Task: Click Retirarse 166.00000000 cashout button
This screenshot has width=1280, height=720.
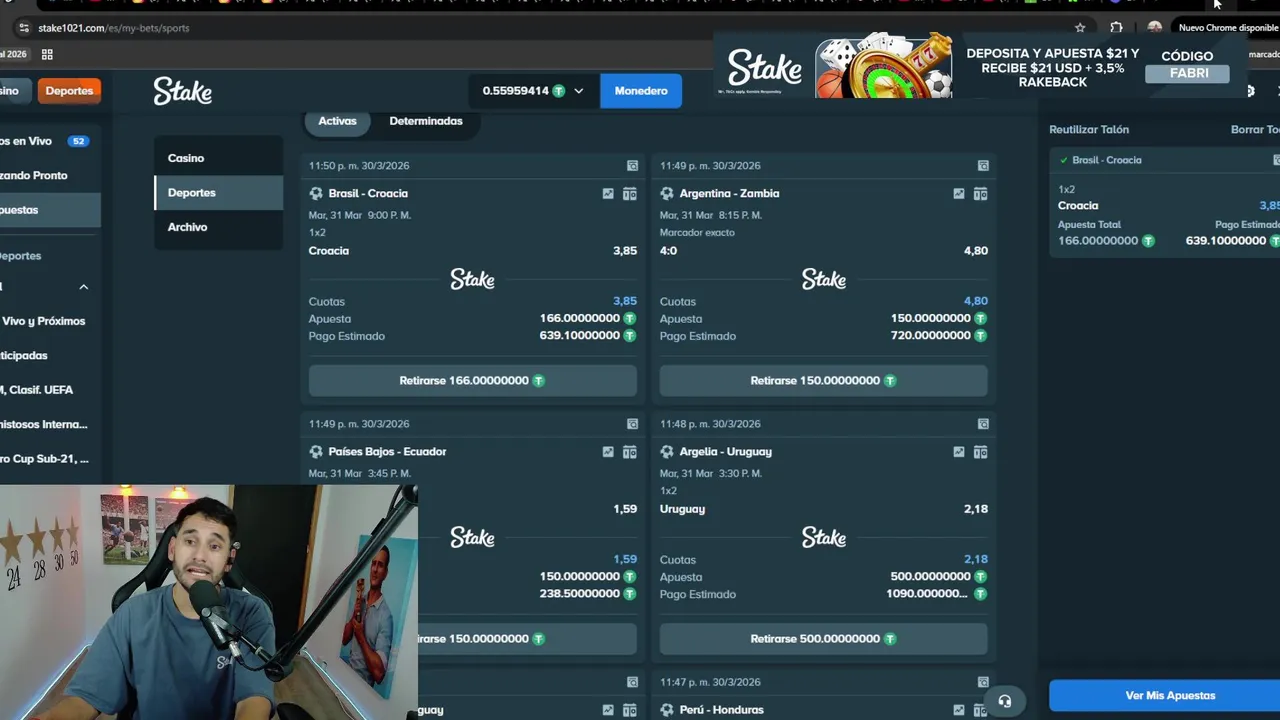Action: pyautogui.click(x=472, y=380)
